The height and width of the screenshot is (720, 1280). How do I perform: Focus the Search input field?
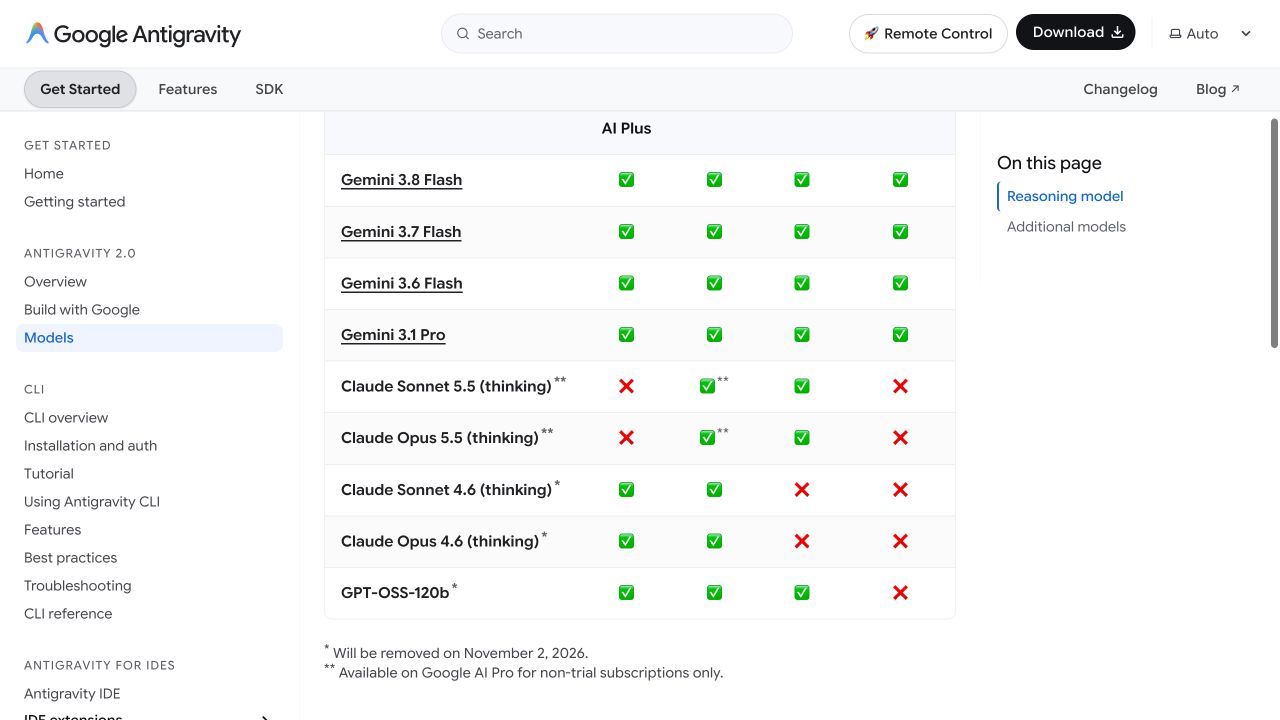click(617, 34)
